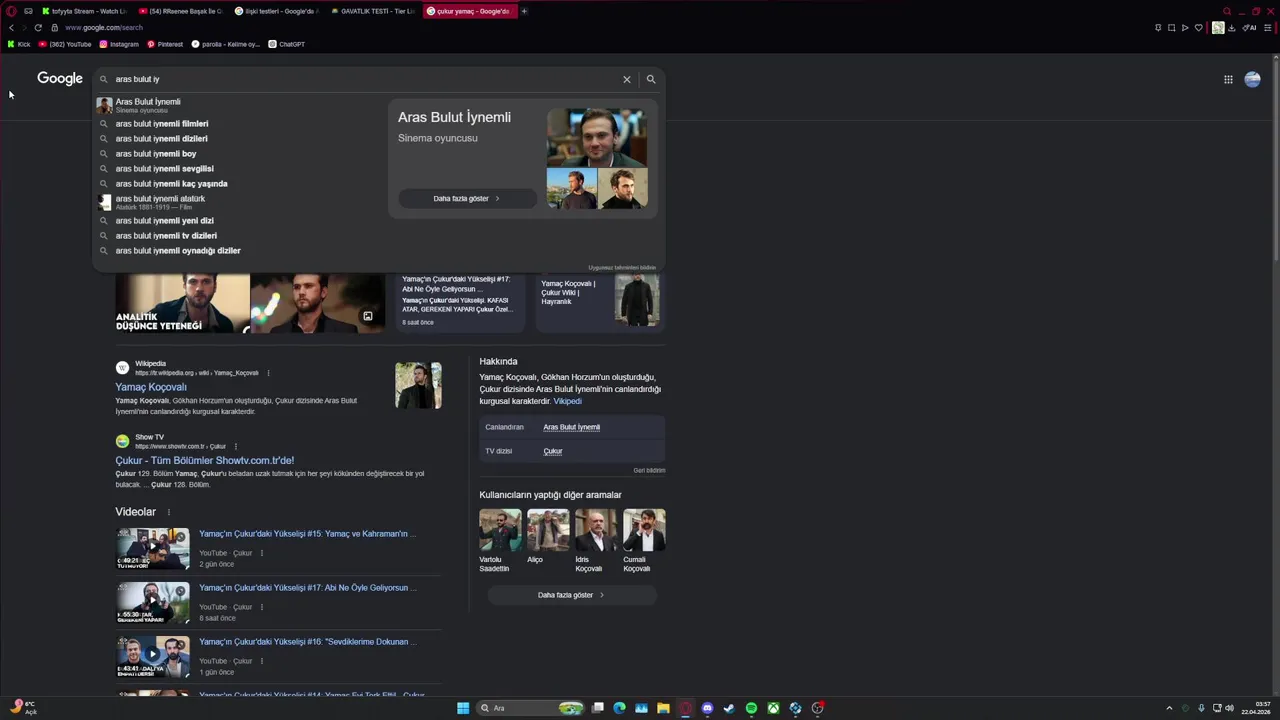Open the Pinterest bookmark
The height and width of the screenshot is (720, 1280).
(165, 44)
